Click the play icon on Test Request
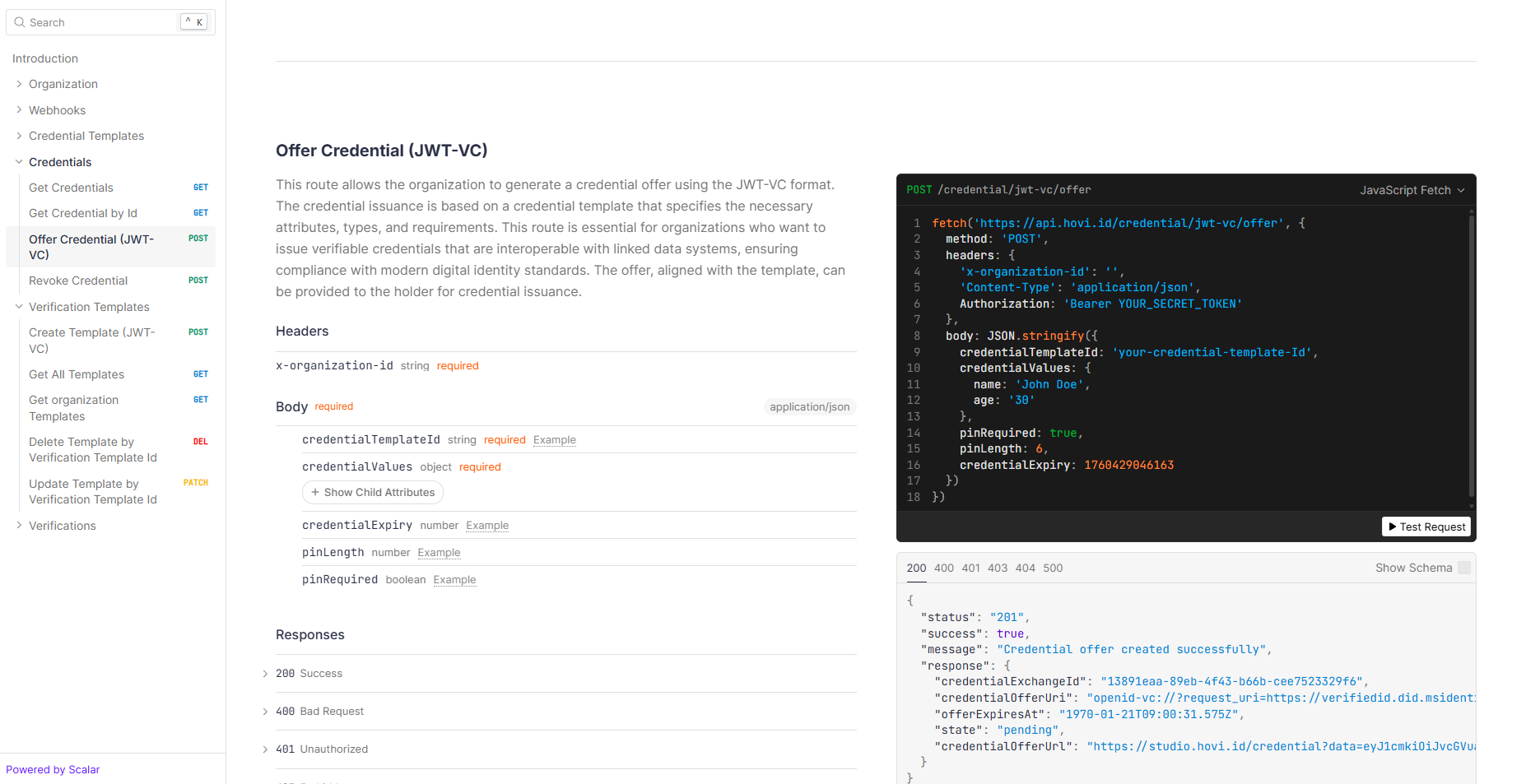The height and width of the screenshot is (784, 1526). pos(1392,527)
